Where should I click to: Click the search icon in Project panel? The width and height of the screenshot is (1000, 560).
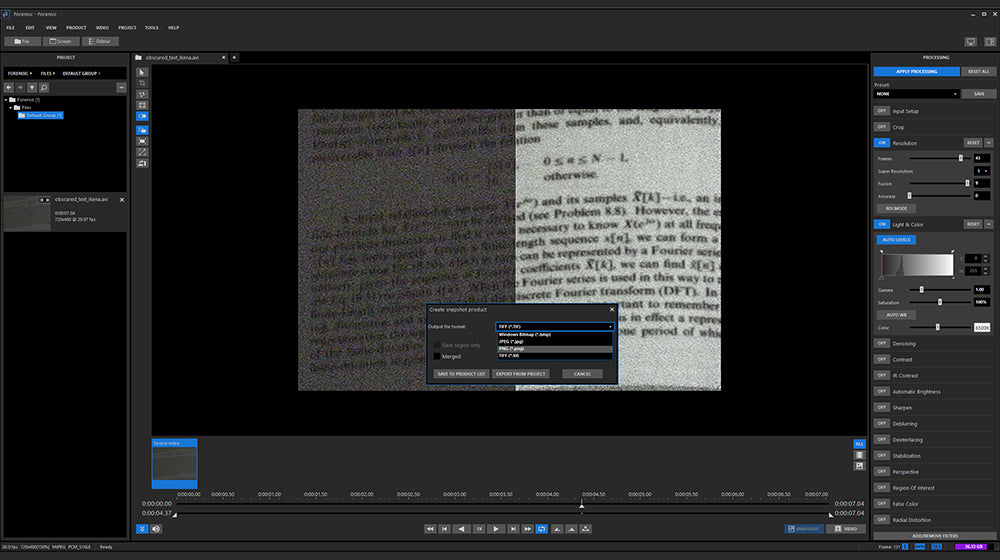[45, 88]
